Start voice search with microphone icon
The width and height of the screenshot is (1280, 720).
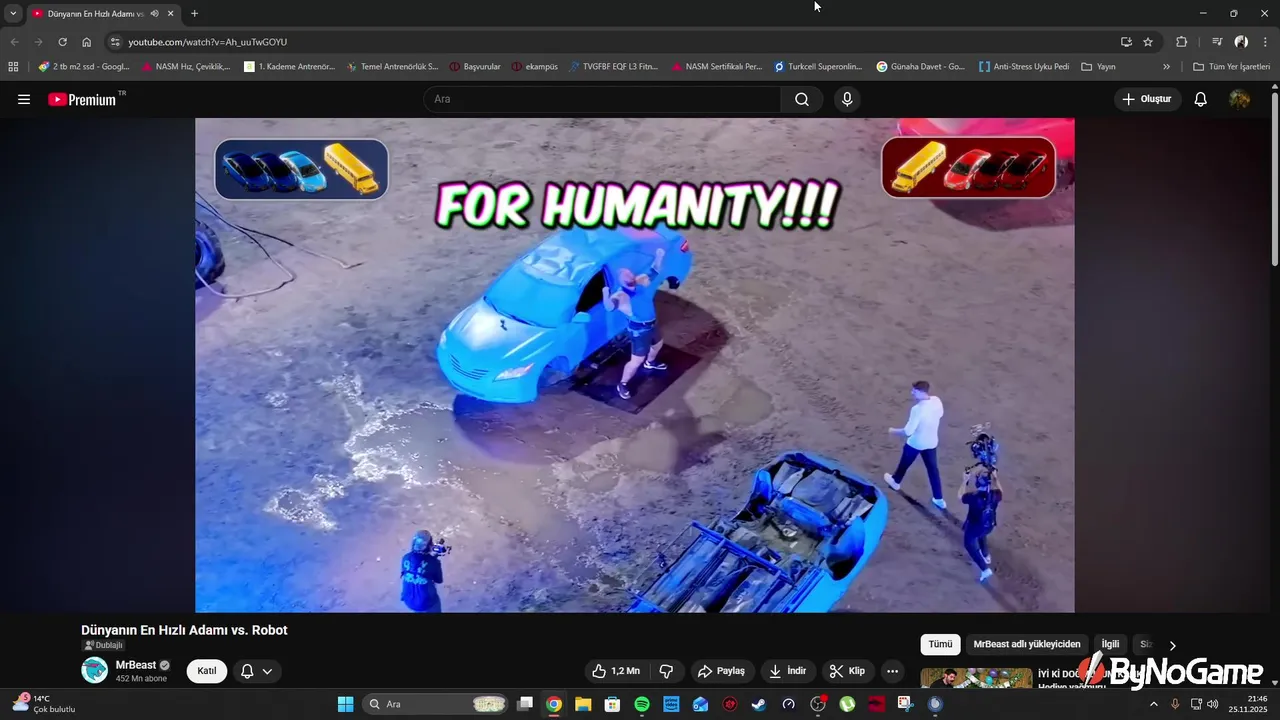coord(847,99)
